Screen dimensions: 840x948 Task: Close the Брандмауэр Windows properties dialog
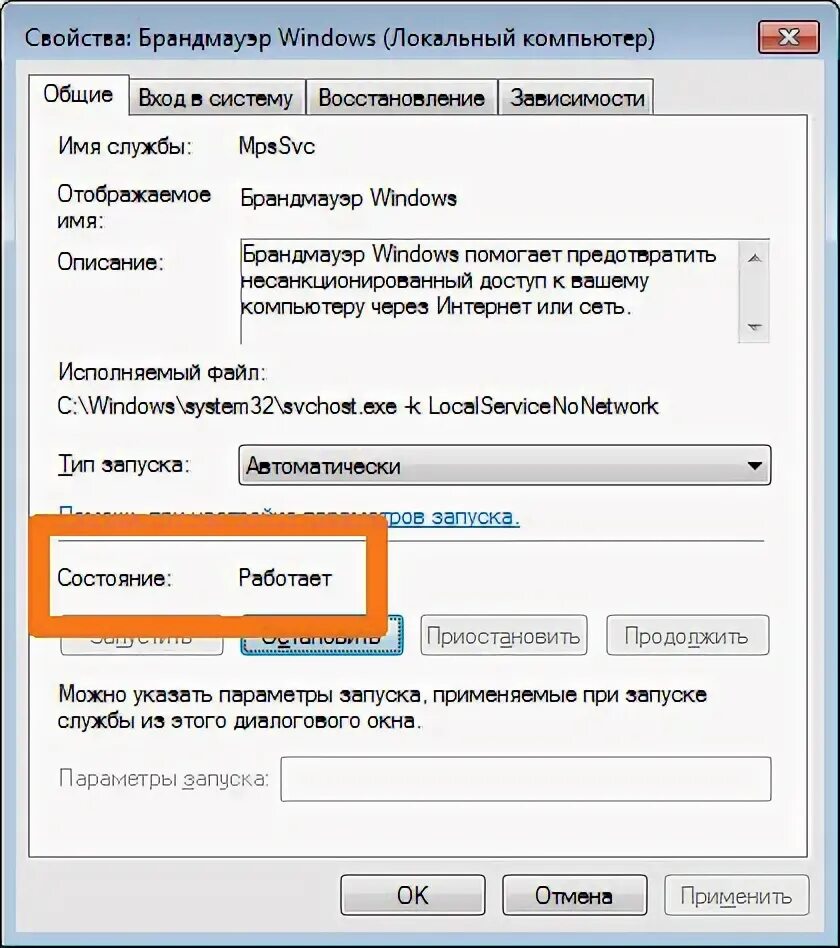789,37
